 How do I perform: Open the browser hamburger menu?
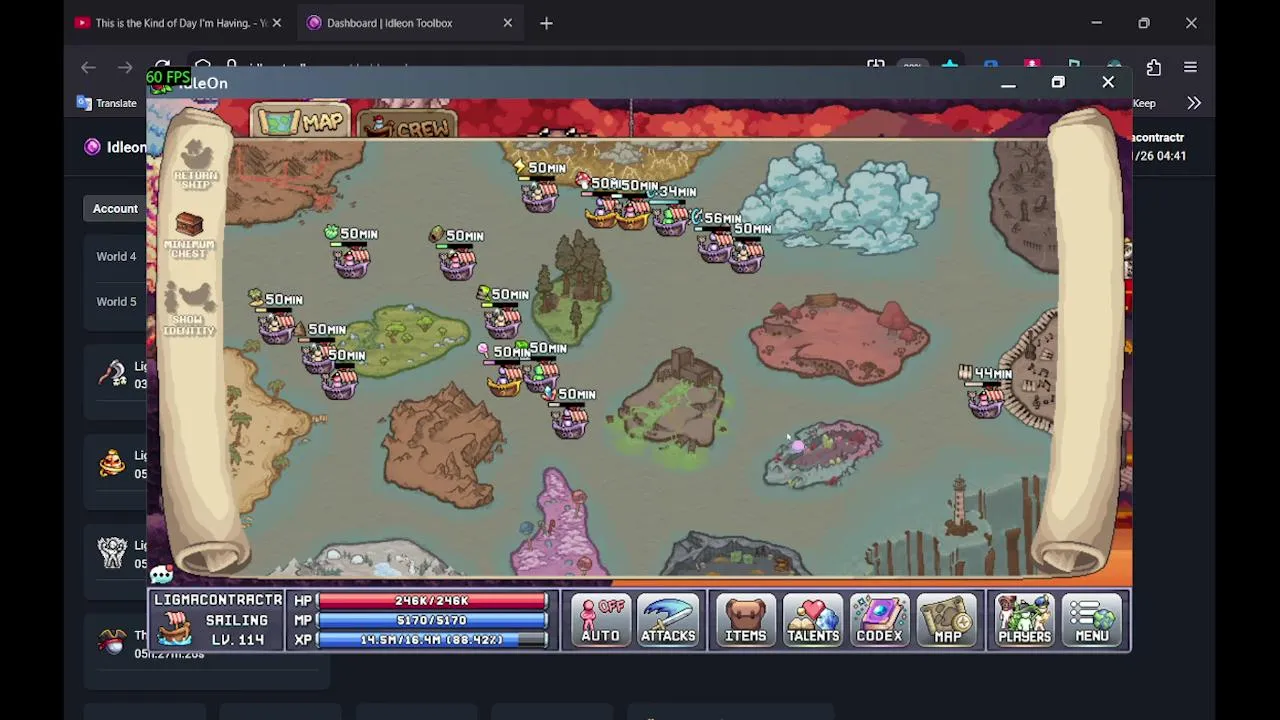coord(1190,67)
